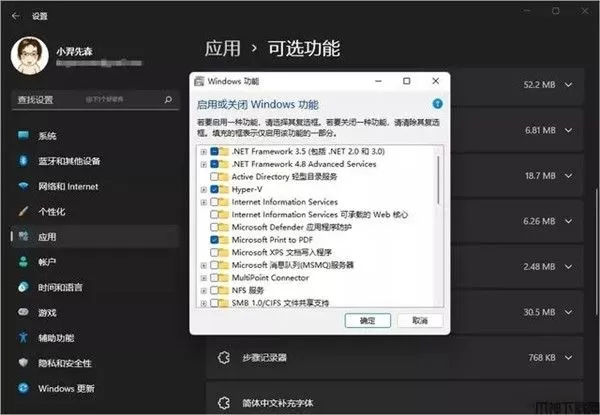Click the back arrow in Settings
Screen dimensions: 600x415
(x=16, y=16)
